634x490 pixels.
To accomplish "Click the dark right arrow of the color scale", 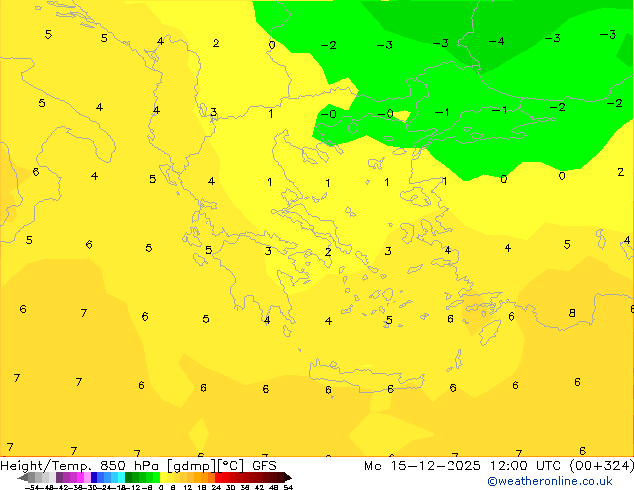I will [288, 477].
